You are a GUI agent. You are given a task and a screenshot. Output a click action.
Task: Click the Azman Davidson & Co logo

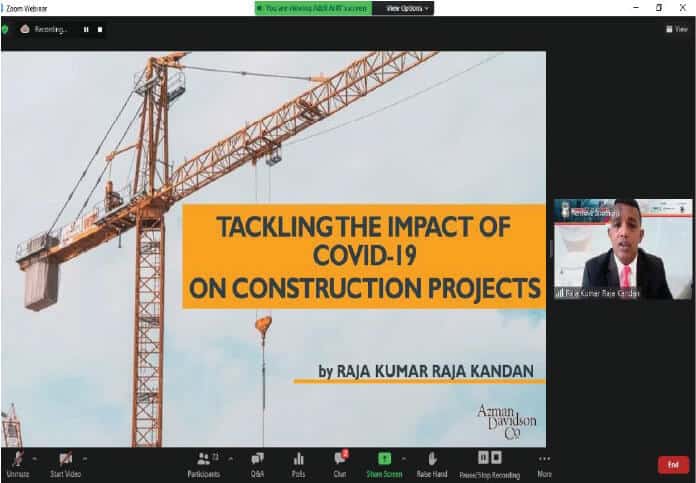506,421
